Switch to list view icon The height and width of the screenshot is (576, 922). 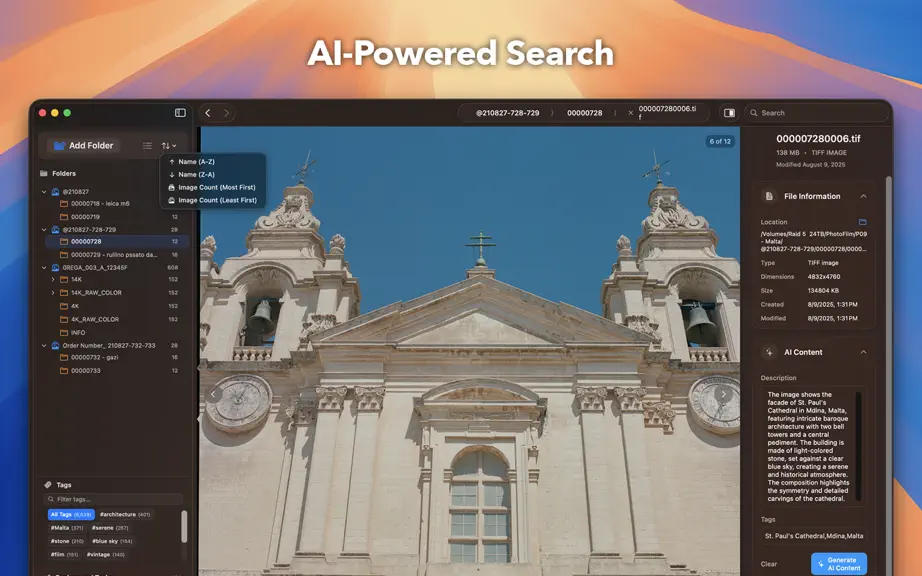pyautogui.click(x=148, y=146)
